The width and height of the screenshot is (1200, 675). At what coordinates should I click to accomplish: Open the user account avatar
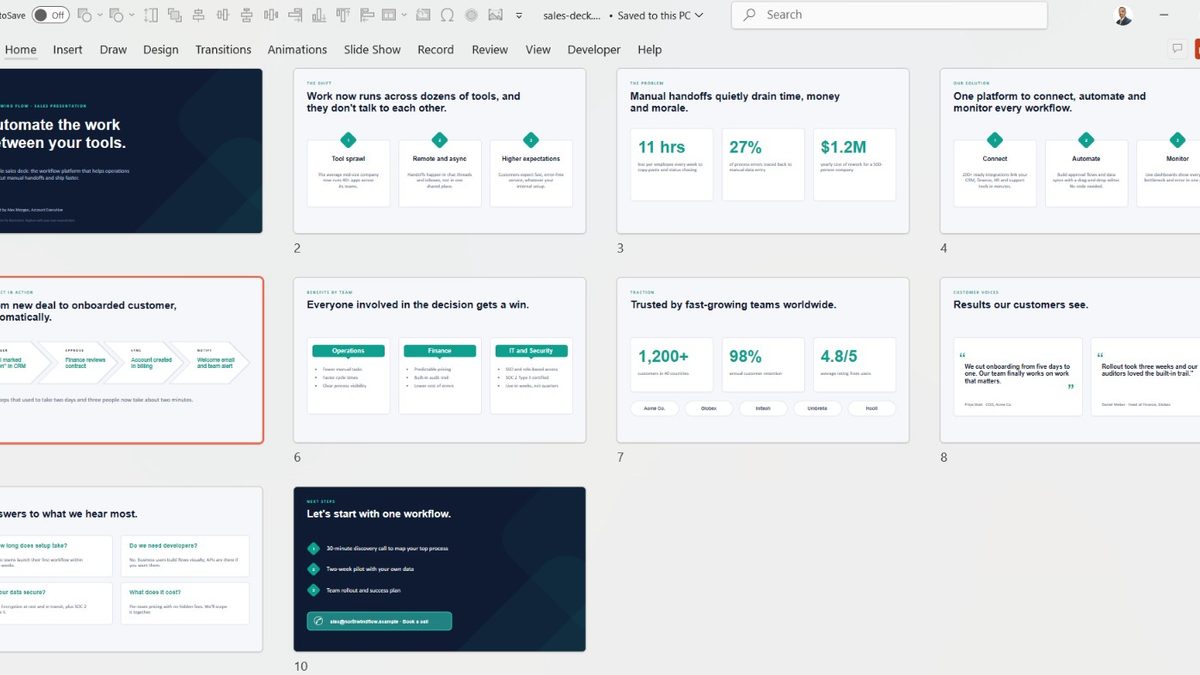tap(1124, 15)
